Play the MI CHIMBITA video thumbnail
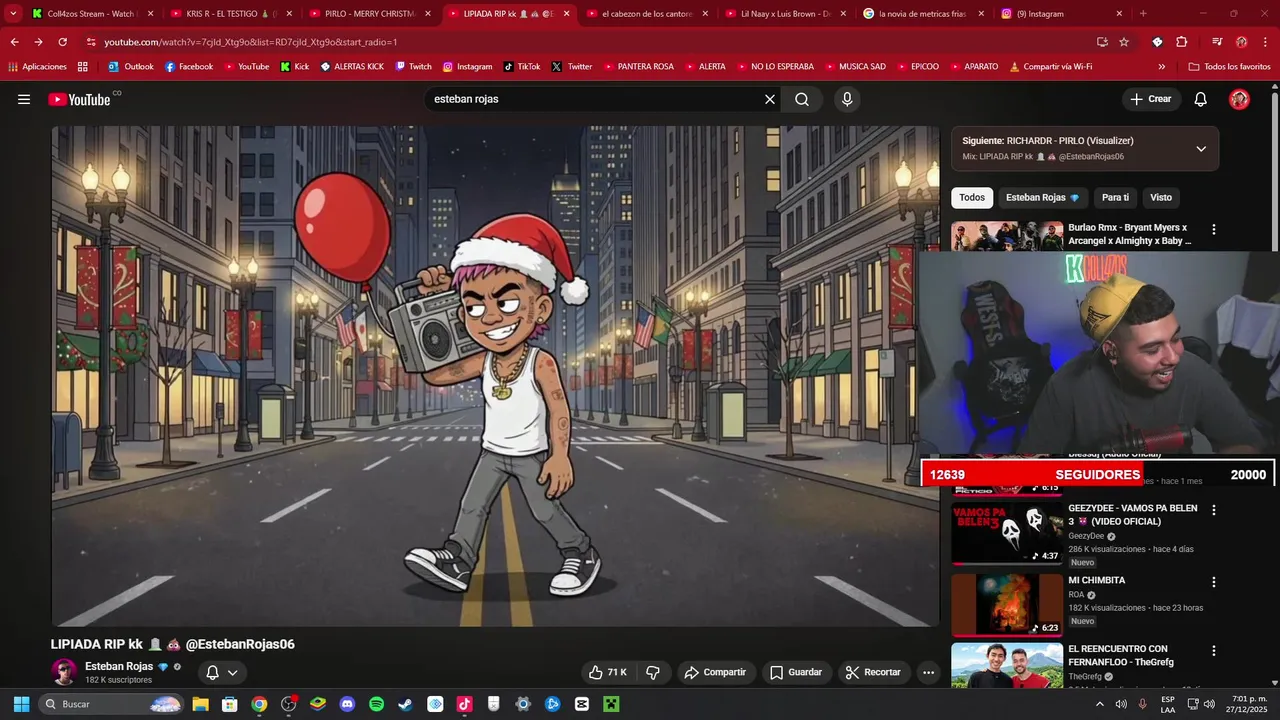The image size is (1280, 720). click(x=1007, y=605)
